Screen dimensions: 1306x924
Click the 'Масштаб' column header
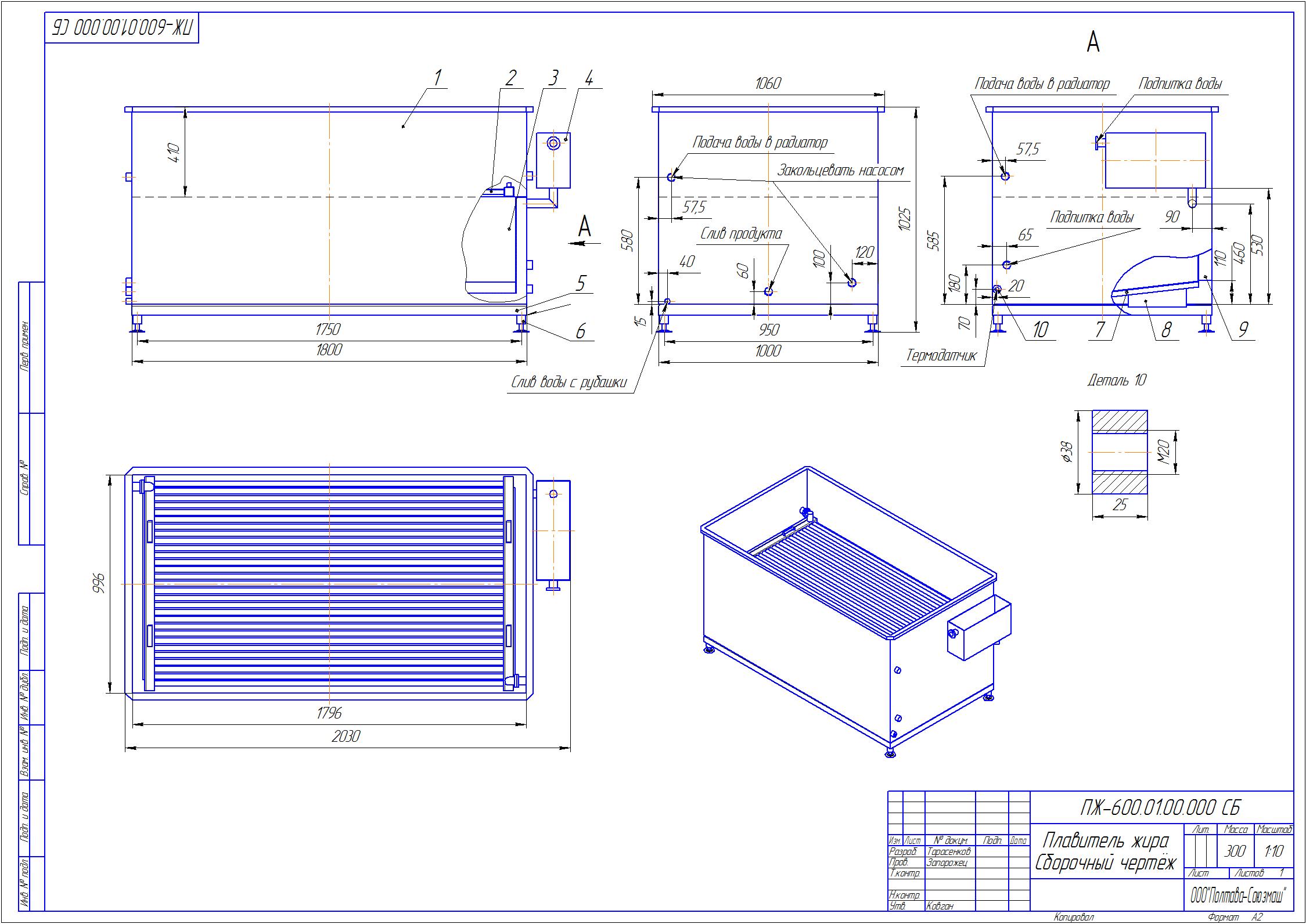[x=1274, y=830]
